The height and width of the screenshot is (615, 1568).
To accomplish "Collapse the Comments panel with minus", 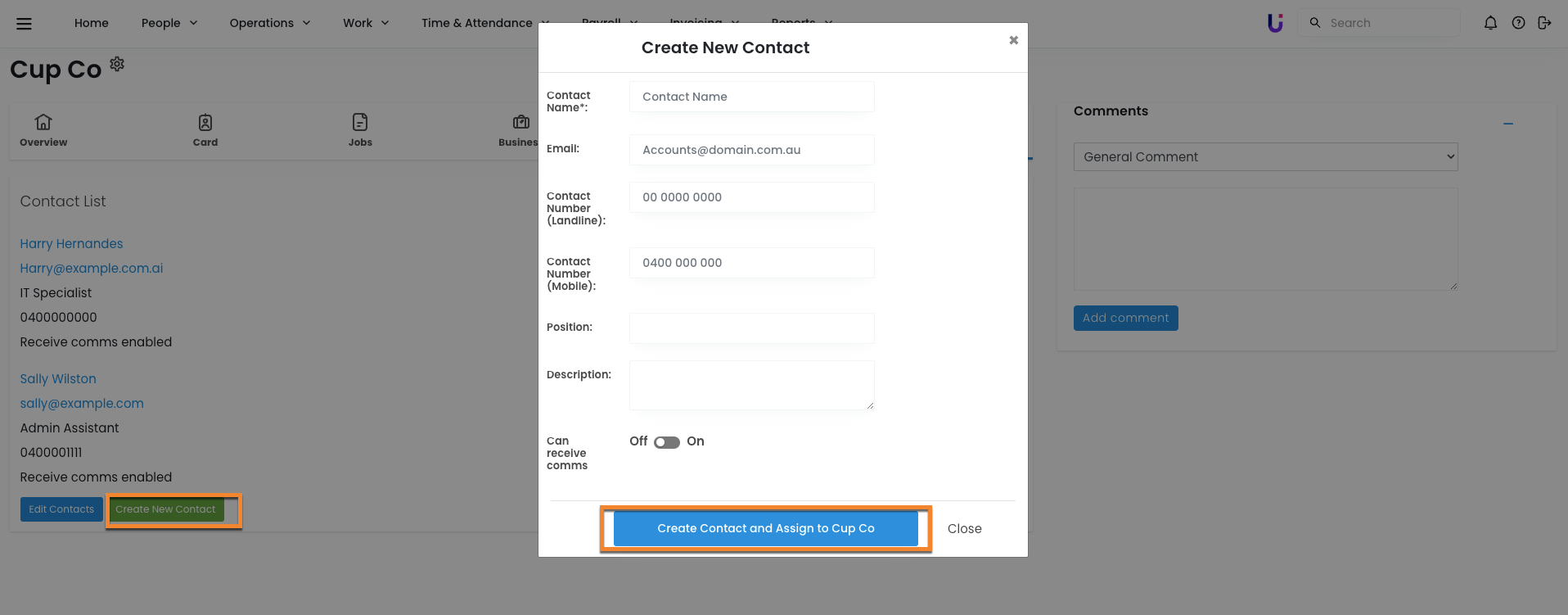I will click(x=1507, y=124).
